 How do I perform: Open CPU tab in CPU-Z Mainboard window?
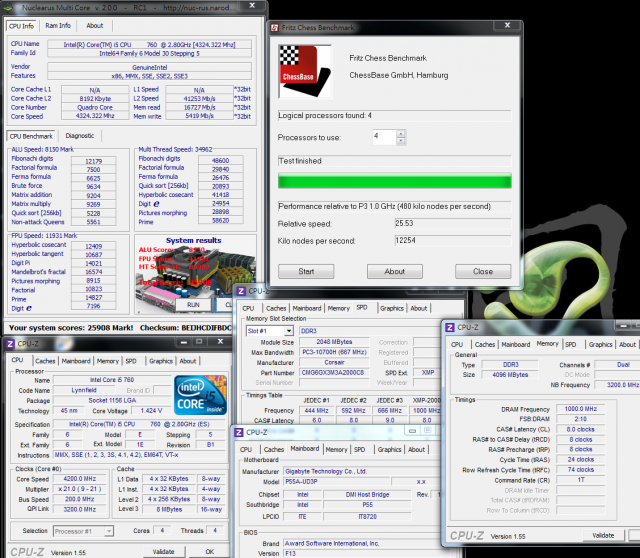(246, 449)
